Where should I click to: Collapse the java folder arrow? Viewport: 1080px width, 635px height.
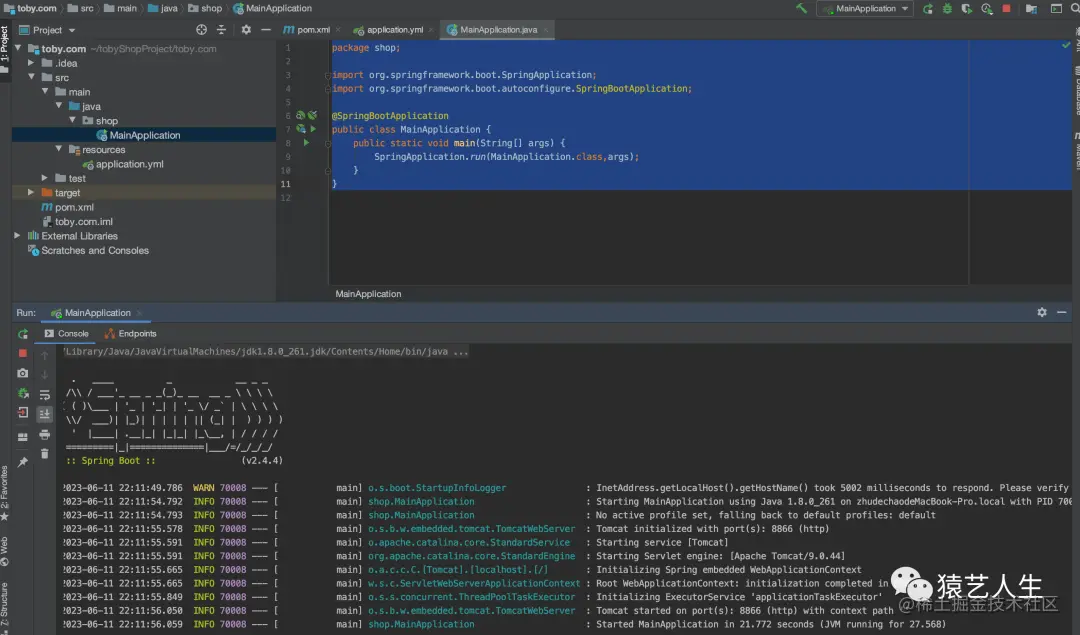tap(59, 106)
